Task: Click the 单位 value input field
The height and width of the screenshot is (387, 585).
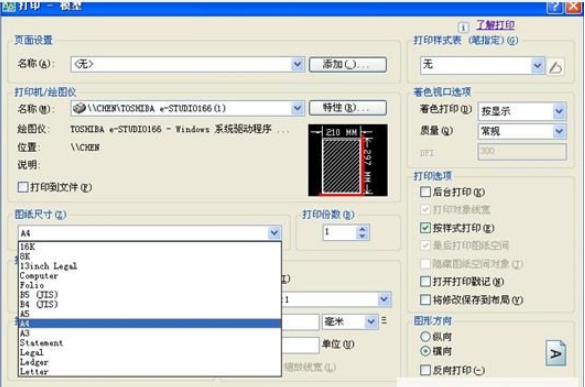Action: tap(300, 345)
